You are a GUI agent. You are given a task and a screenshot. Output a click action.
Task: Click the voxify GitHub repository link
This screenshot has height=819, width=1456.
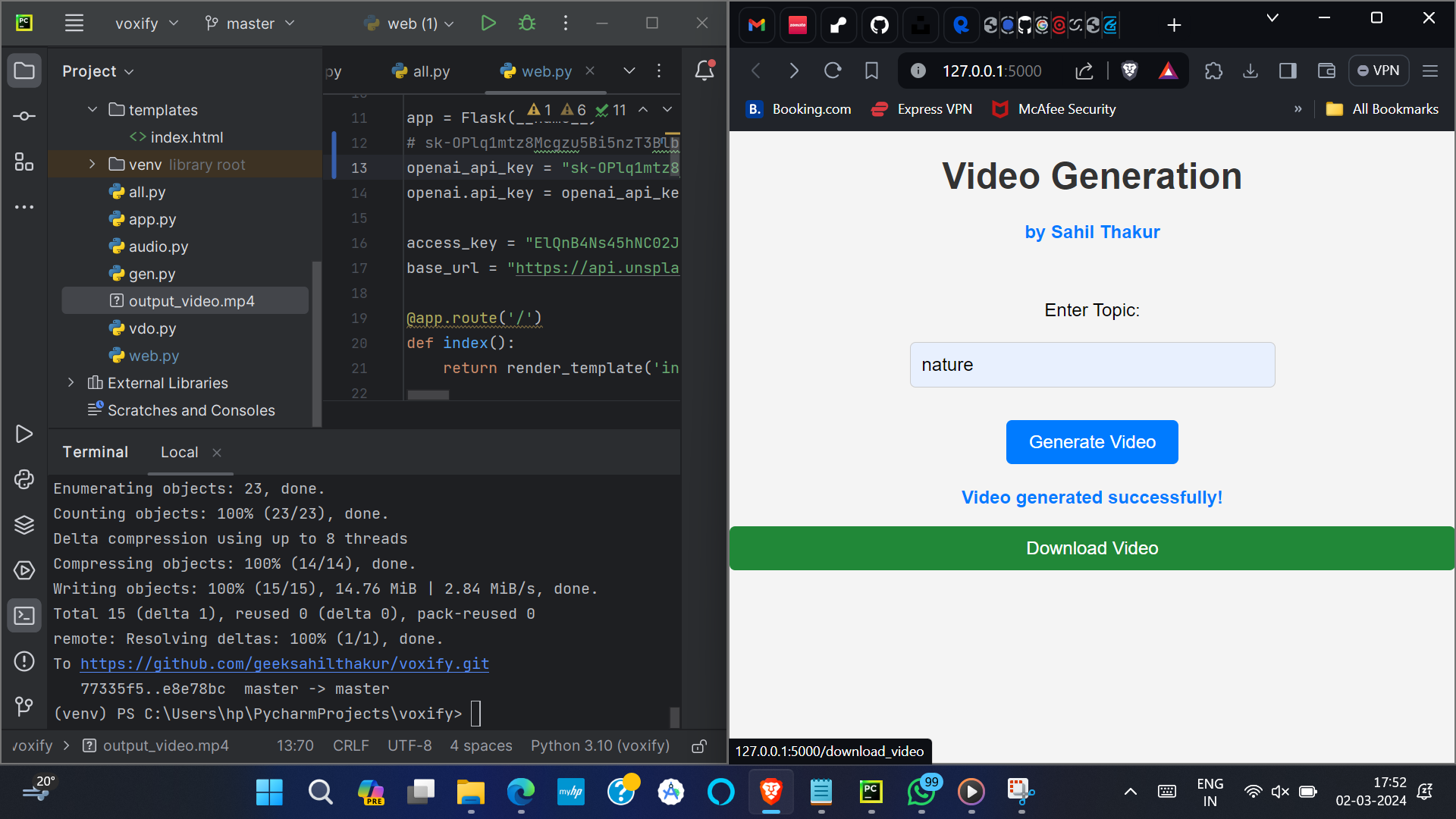[x=284, y=664]
